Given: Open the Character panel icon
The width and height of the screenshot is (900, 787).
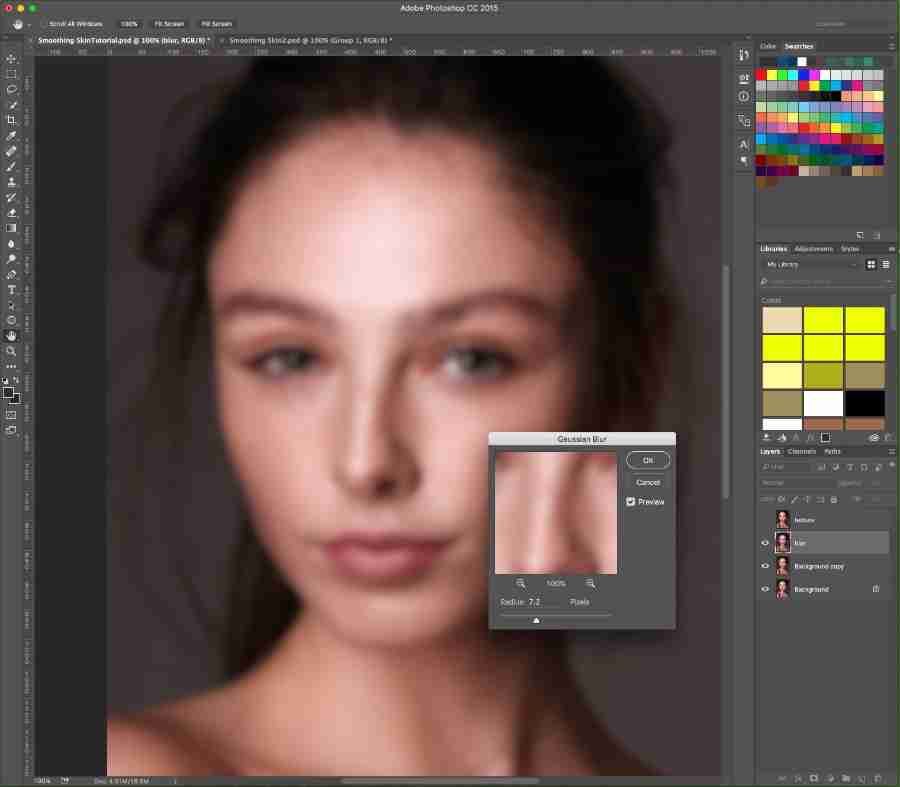Looking at the screenshot, I should pyautogui.click(x=744, y=144).
